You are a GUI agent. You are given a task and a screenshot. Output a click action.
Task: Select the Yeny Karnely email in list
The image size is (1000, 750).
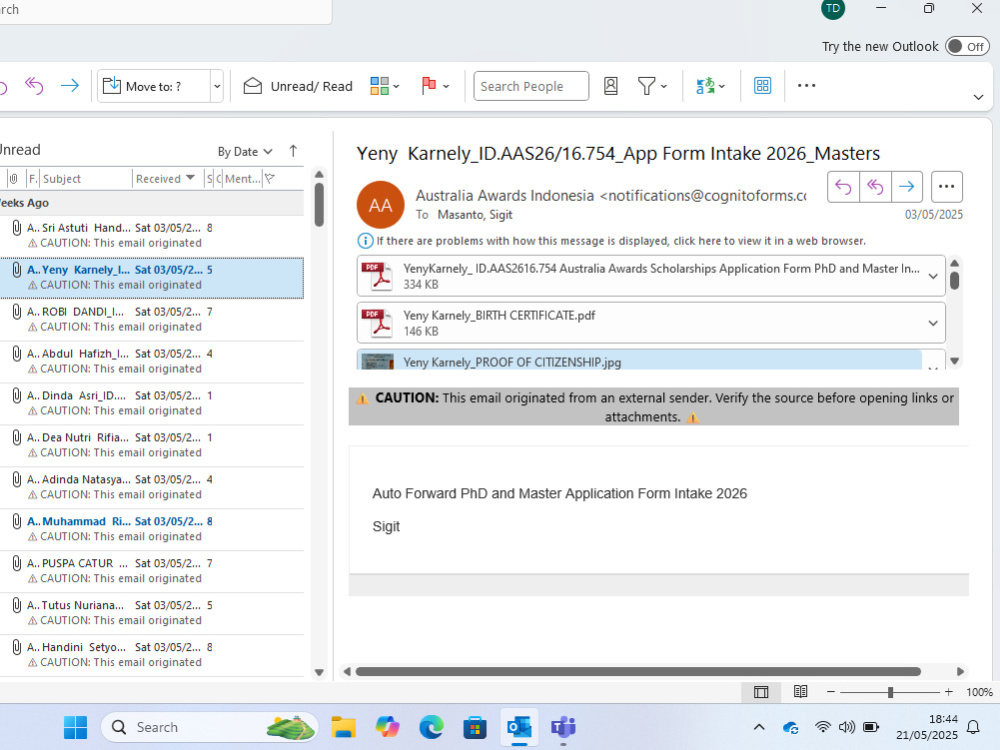[152, 277]
